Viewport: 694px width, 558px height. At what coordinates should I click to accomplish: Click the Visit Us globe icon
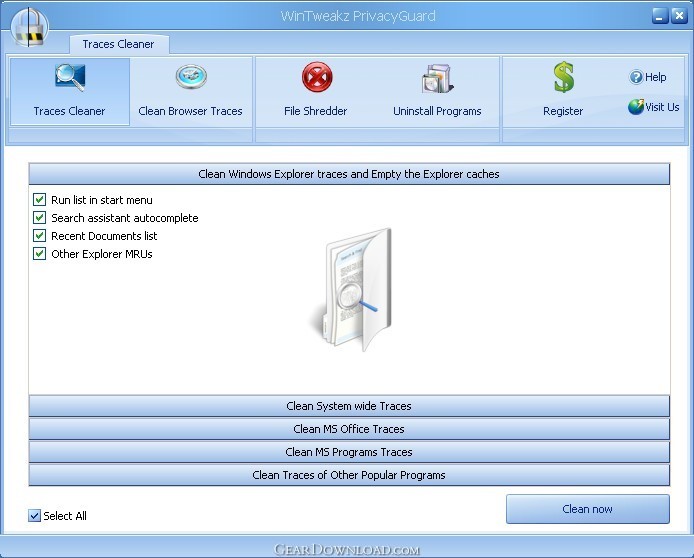coord(636,107)
